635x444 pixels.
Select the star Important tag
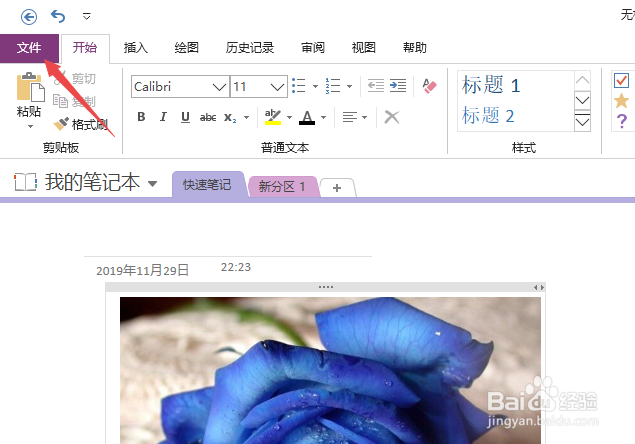click(x=621, y=100)
